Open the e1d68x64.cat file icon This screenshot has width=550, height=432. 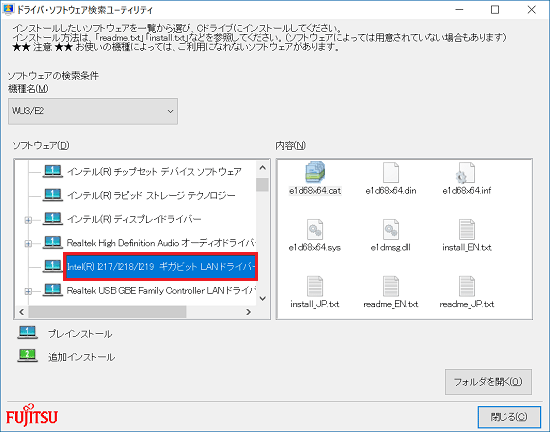coord(315,172)
